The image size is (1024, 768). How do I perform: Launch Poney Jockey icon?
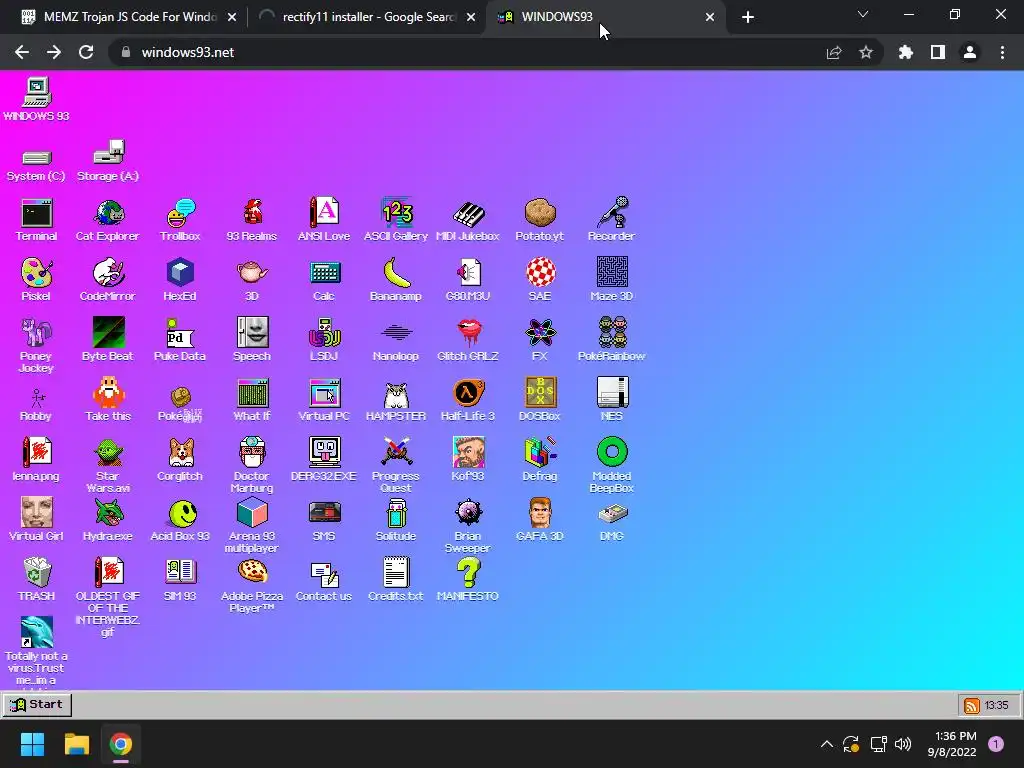[x=36, y=345]
